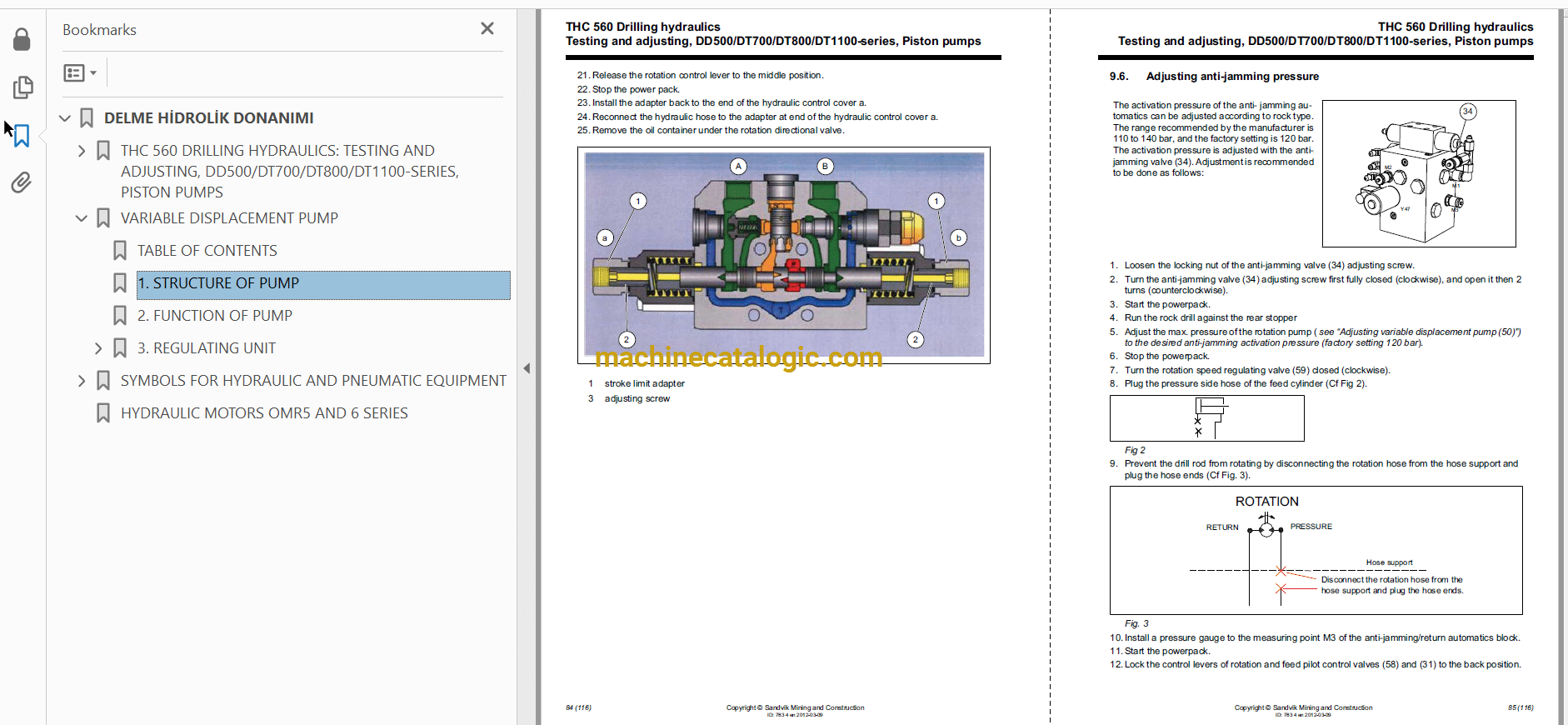Click the 'ROTATION' title in diagram
Screen dimensions: 1568x725
1266,502
